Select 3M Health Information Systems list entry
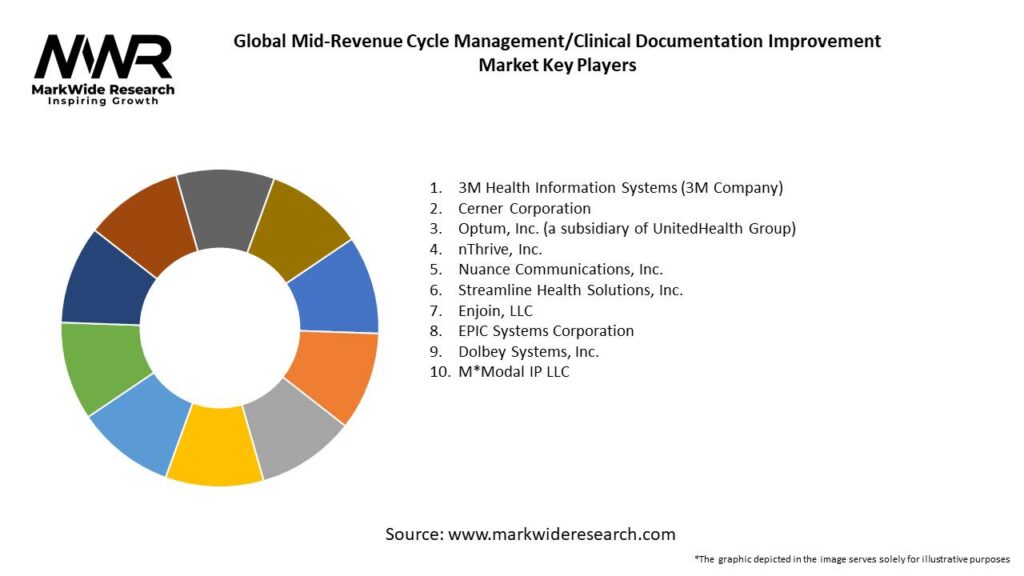The height and width of the screenshot is (576, 1024). tap(620, 188)
